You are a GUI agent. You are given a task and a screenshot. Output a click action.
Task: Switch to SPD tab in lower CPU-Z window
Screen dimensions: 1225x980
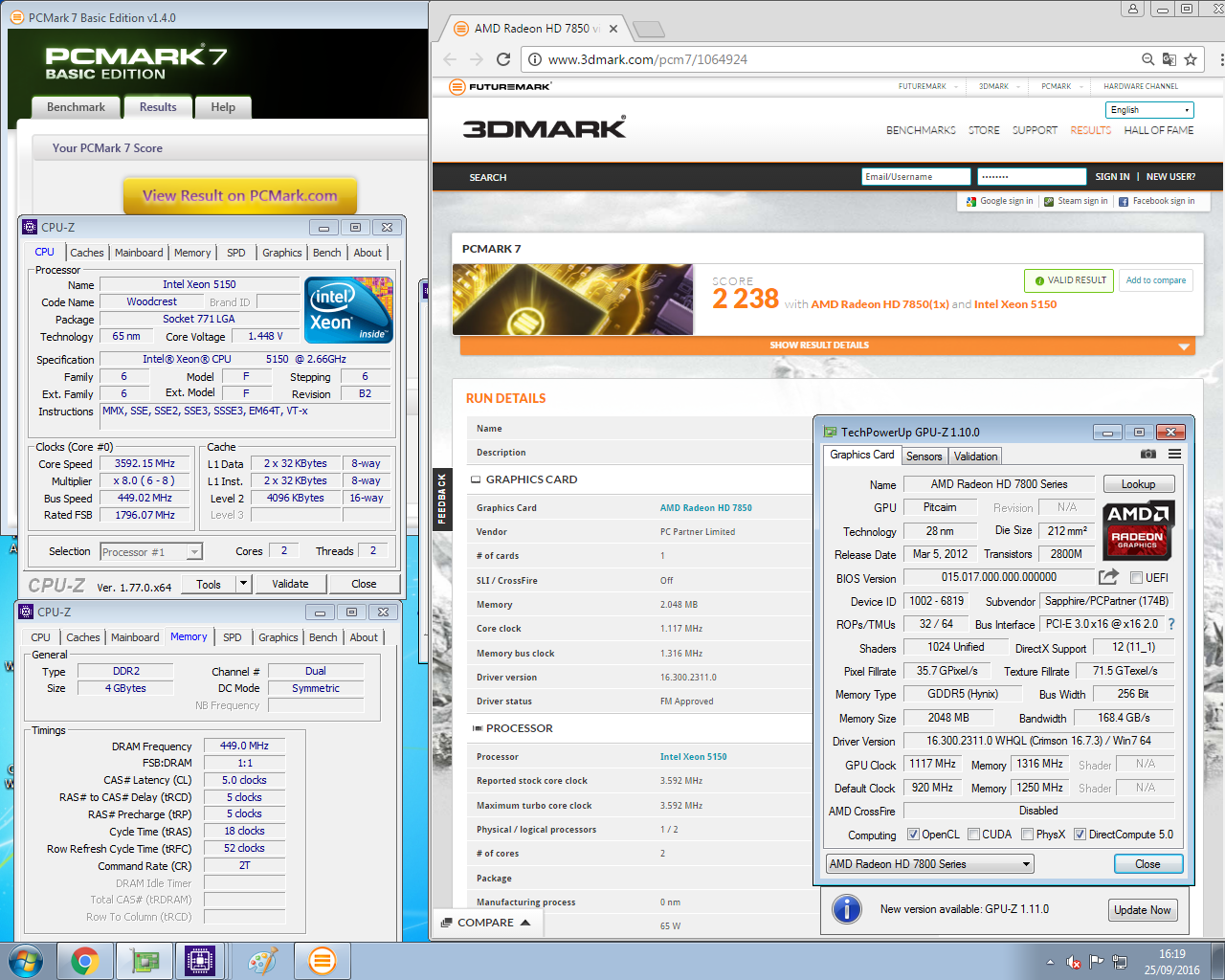(x=233, y=637)
